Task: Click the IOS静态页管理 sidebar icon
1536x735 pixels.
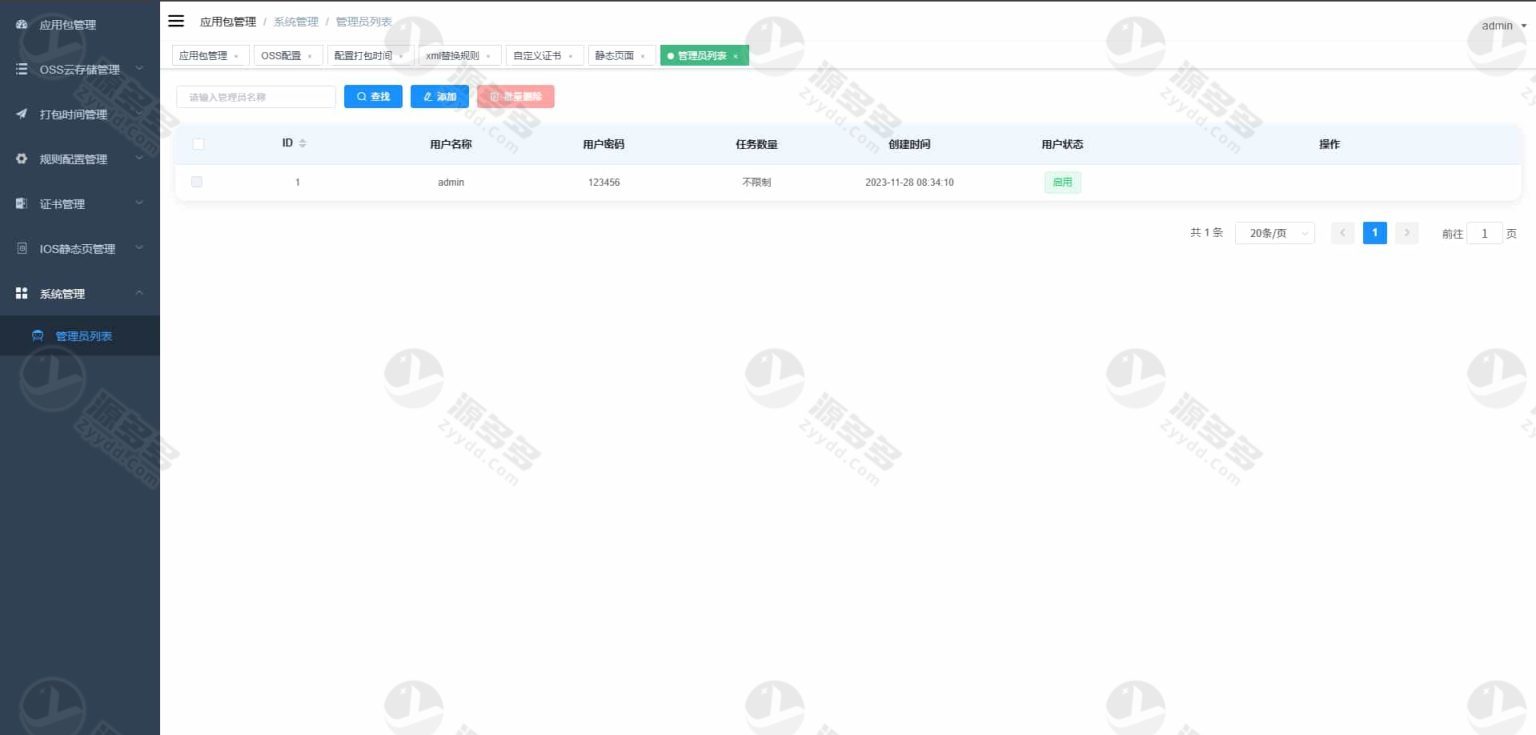Action: pos(22,249)
